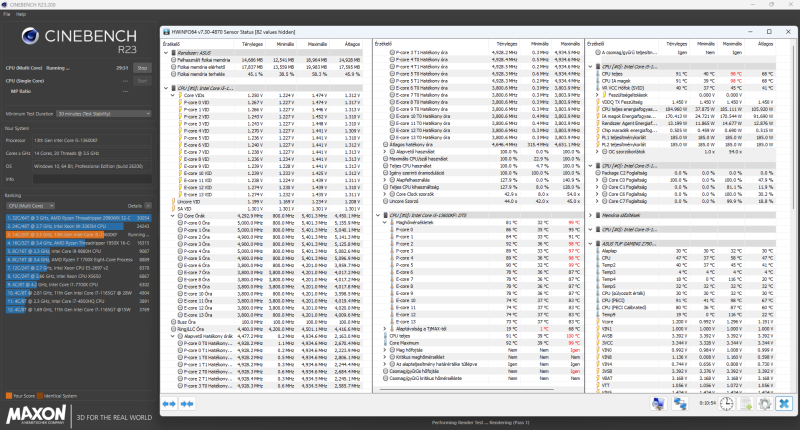The width and height of the screenshot is (800, 430).
Task: Start logging with the sheet-plus icon
Action: coord(746,404)
